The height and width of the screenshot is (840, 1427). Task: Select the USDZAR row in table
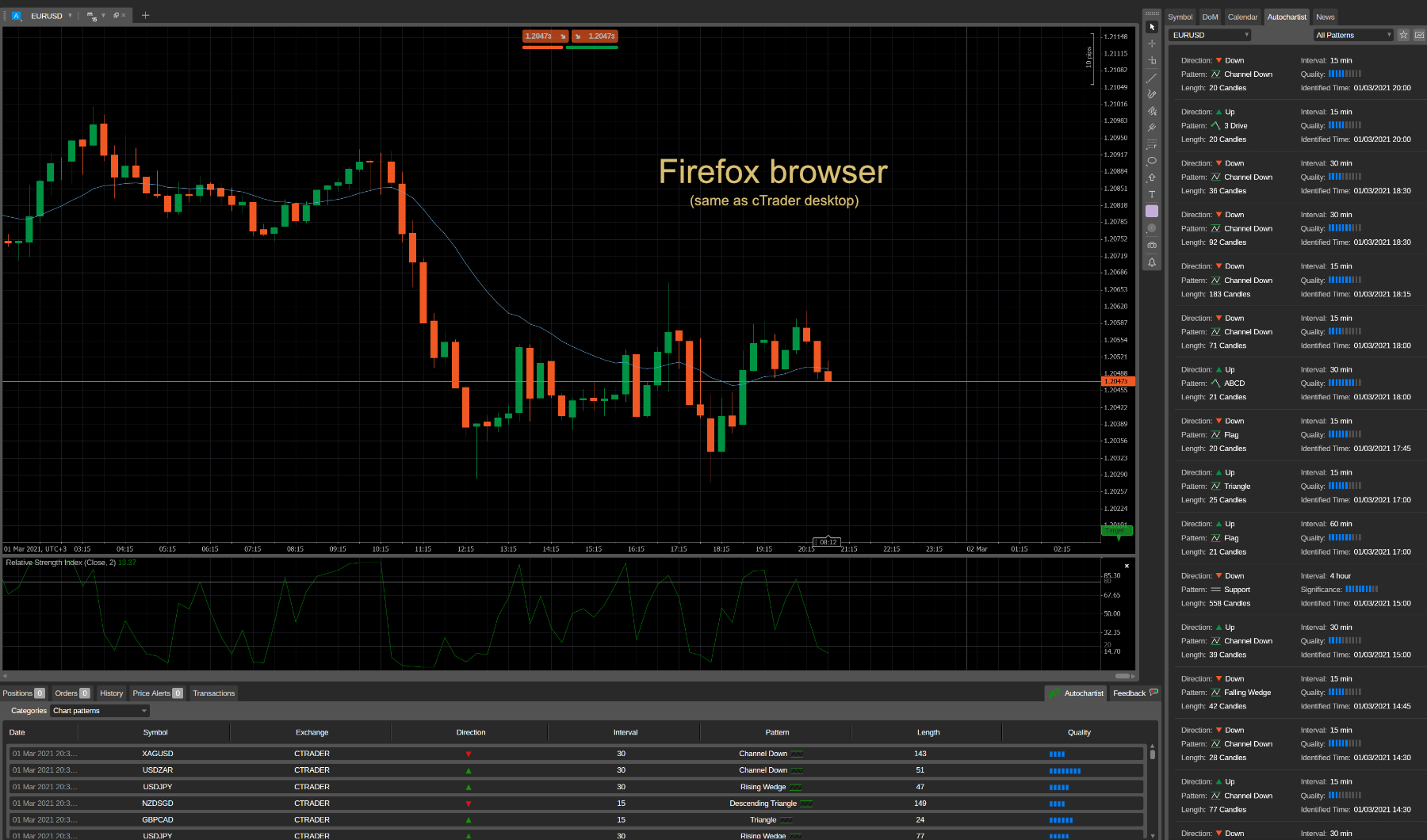576,770
